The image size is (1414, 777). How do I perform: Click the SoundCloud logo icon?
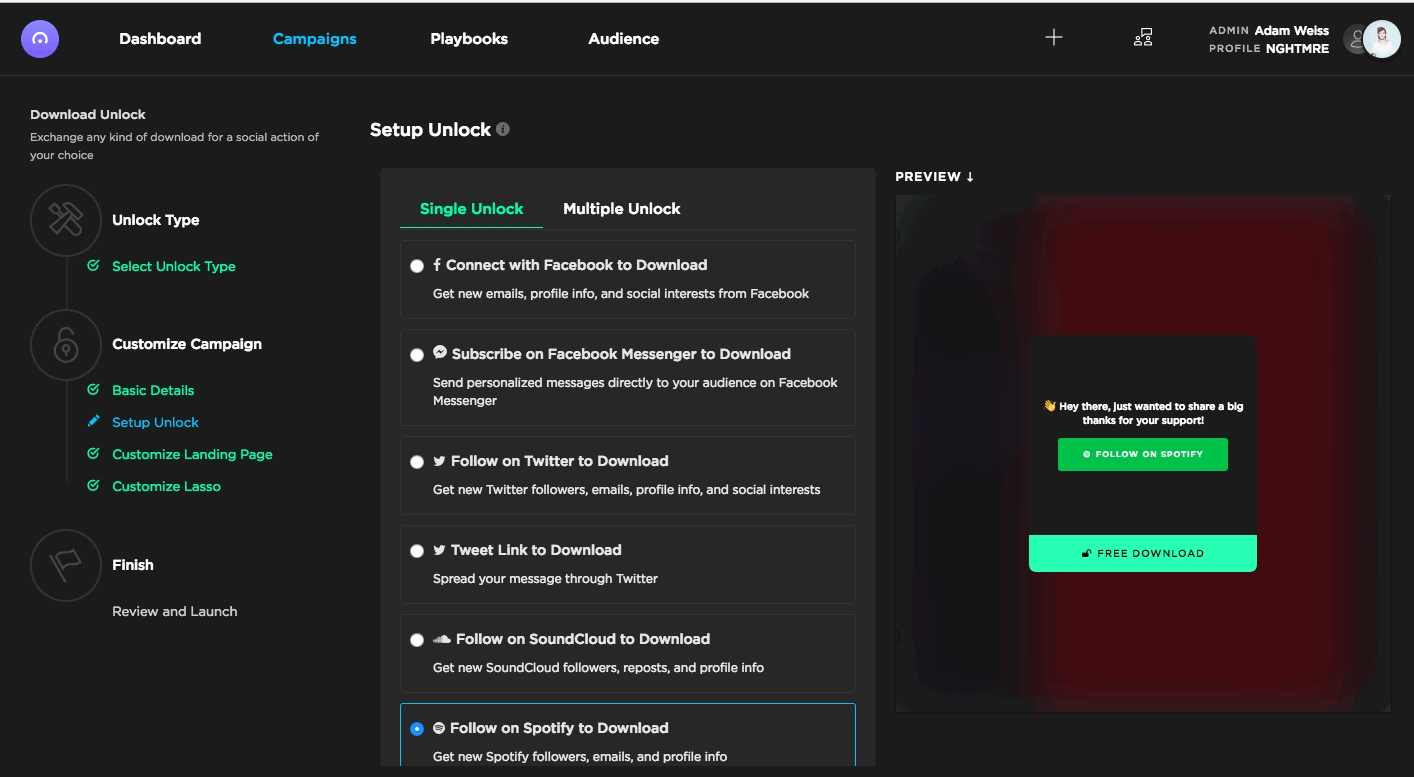442,639
